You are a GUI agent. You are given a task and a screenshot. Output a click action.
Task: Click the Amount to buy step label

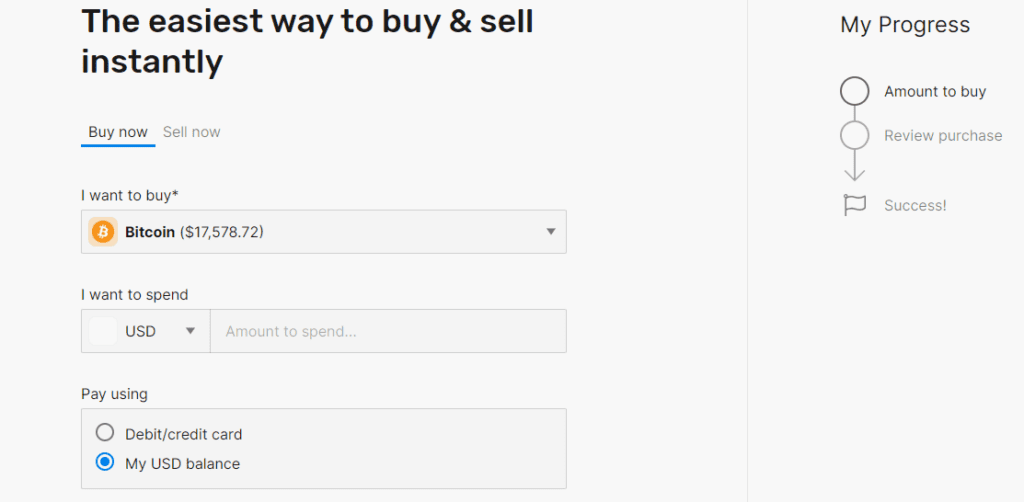coord(934,91)
